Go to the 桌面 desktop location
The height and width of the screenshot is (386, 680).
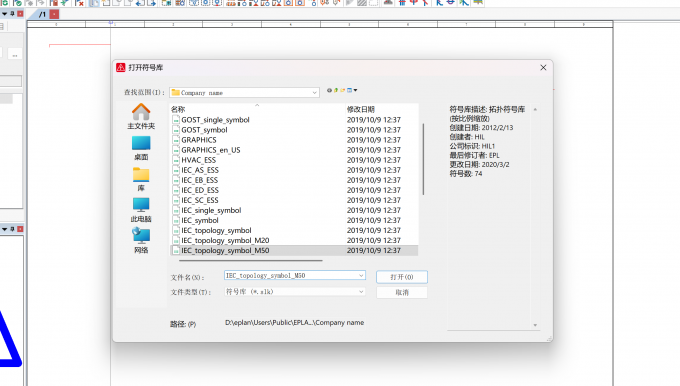click(x=141, y=148)
